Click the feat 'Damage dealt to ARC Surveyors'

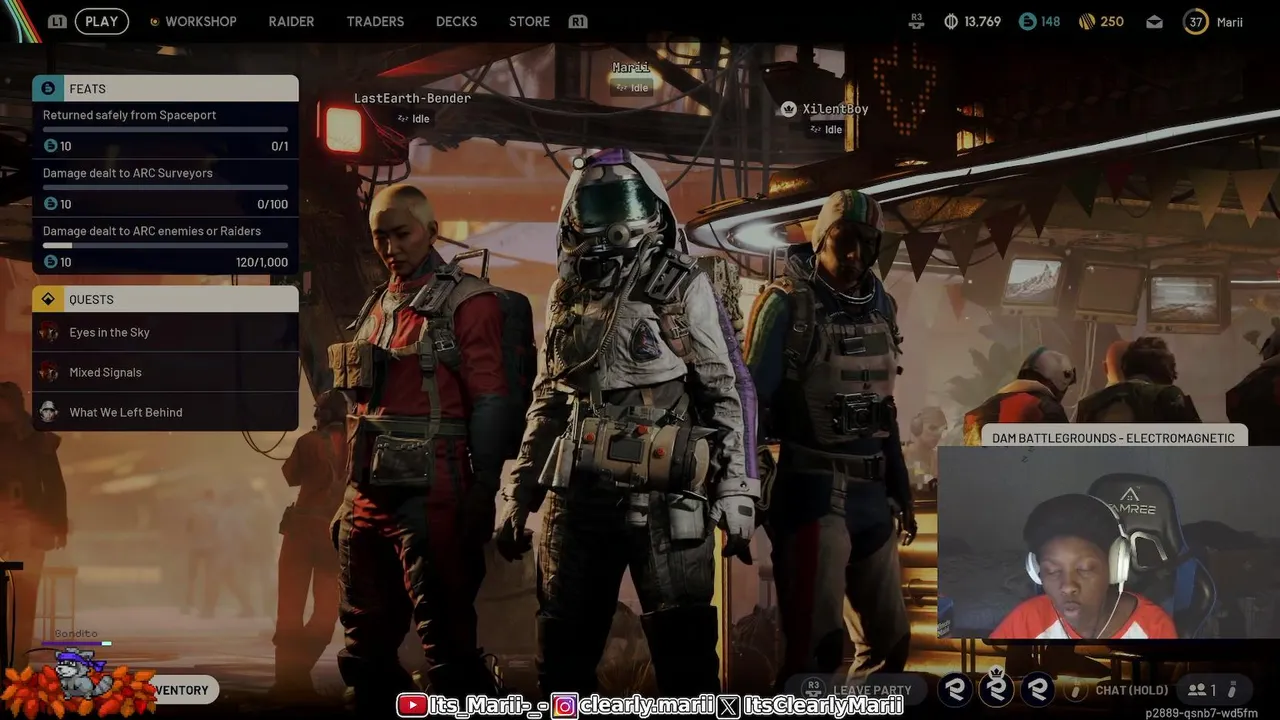pos(165,188)
